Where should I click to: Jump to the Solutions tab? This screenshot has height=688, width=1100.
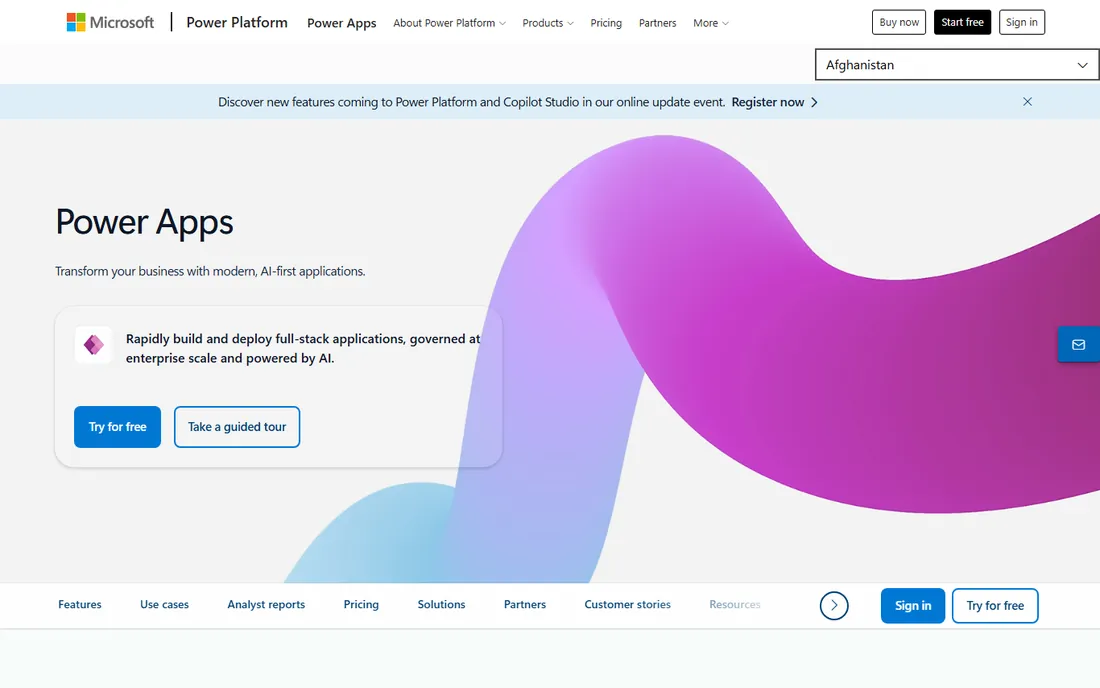(441, 605)
